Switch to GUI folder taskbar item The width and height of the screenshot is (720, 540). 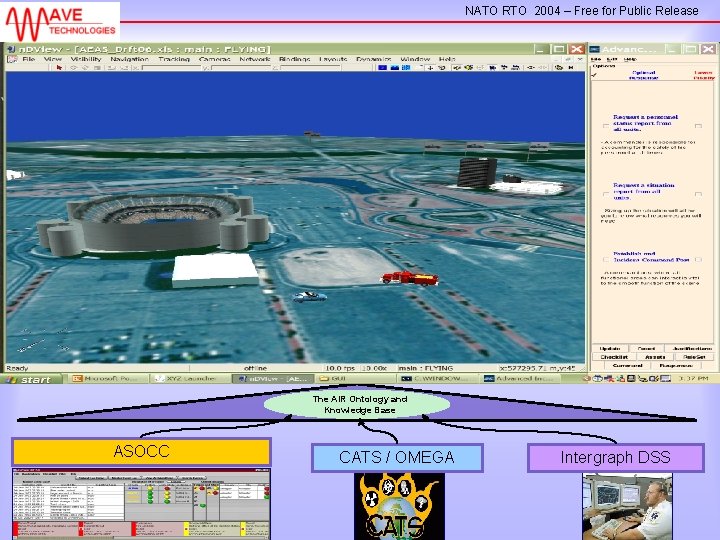[355, 379]
